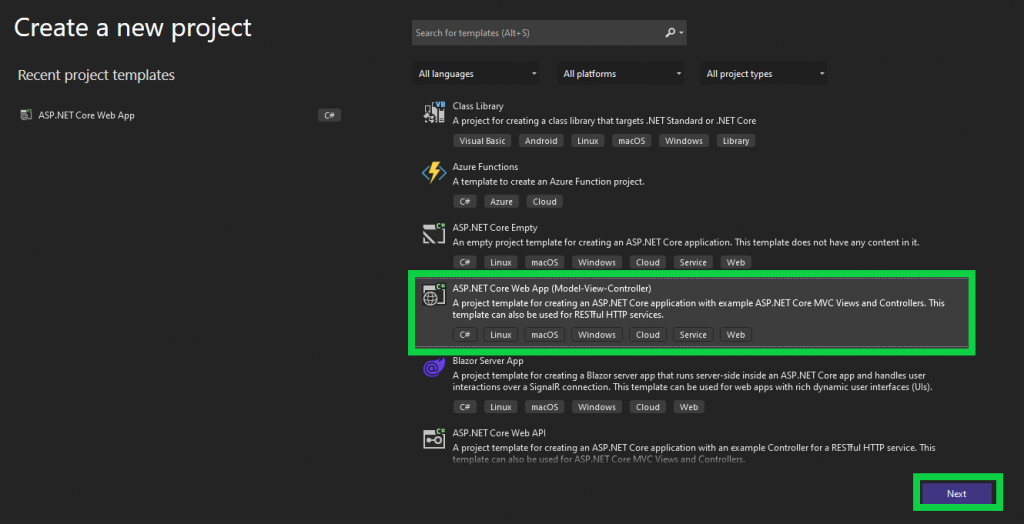Click the Linux tag under Class Library
This screenshot has height=524, width=1024.
tap(587, 140)
